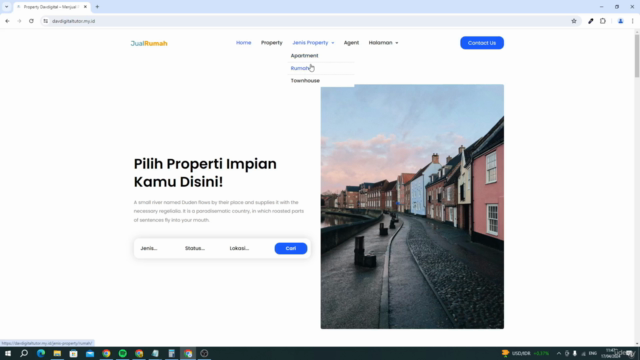640x360 pixels.
Task: Switch ENG input language indicator
Action: 593,353
